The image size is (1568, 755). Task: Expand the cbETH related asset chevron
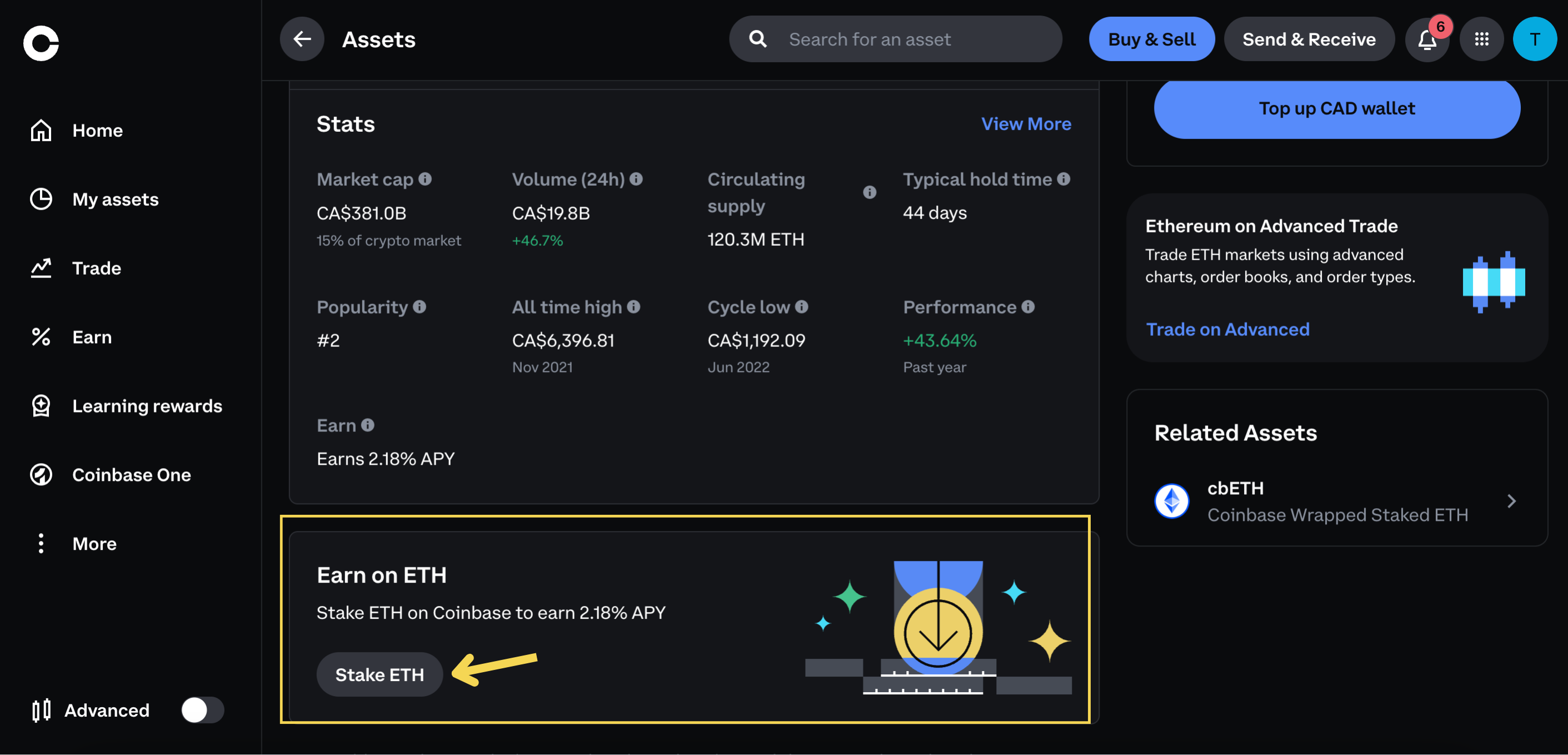(x=1511, y=501)
